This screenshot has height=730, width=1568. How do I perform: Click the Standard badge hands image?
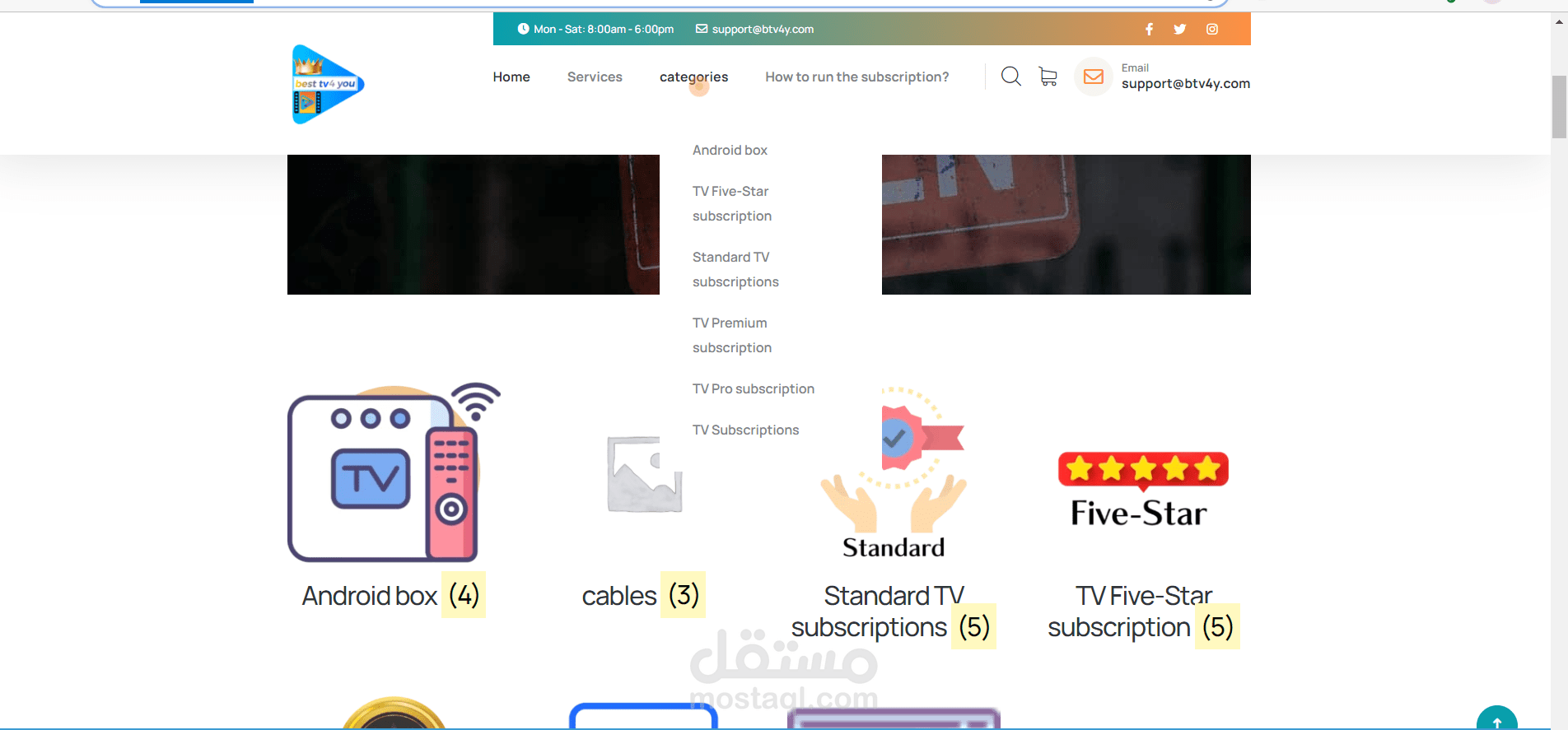pyautogui.click(x=894, y=472)
